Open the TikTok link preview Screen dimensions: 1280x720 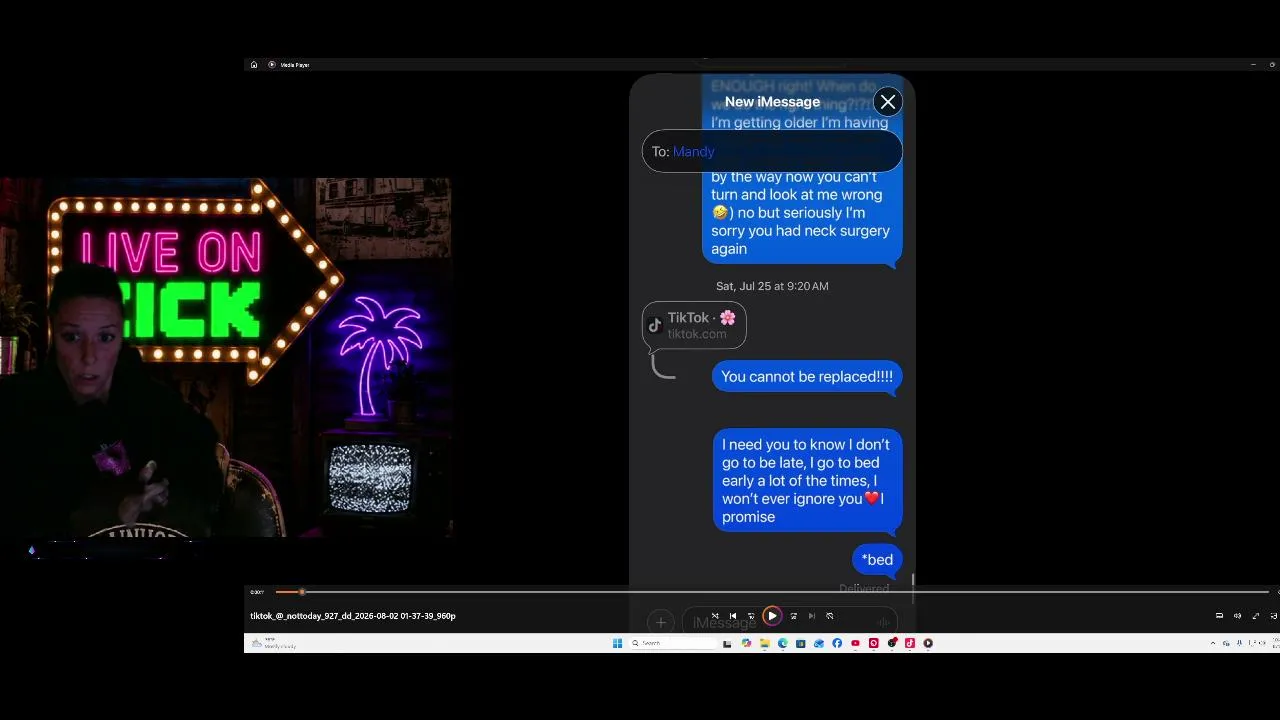694,325
